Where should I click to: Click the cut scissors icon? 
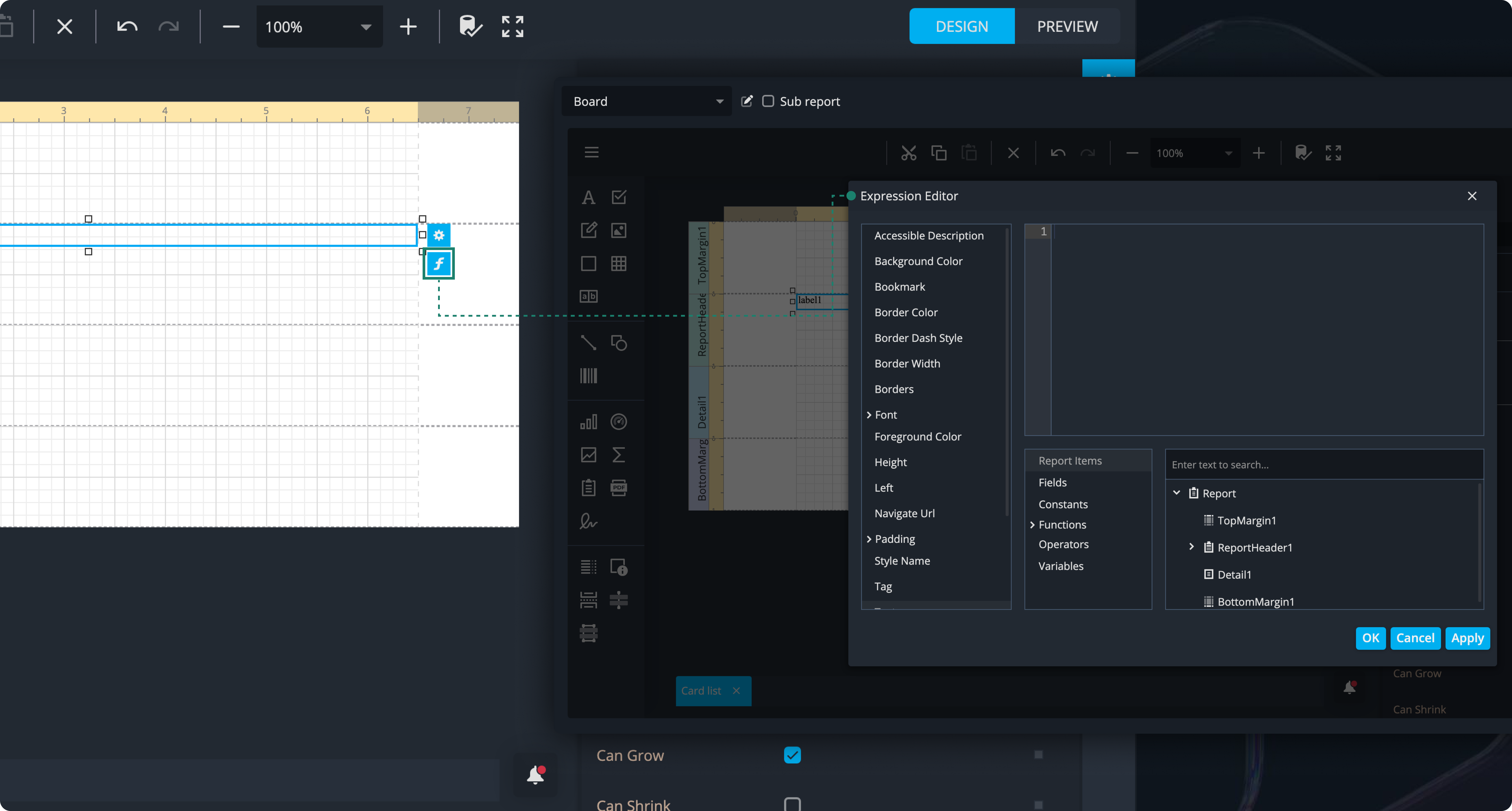(909, 153)
